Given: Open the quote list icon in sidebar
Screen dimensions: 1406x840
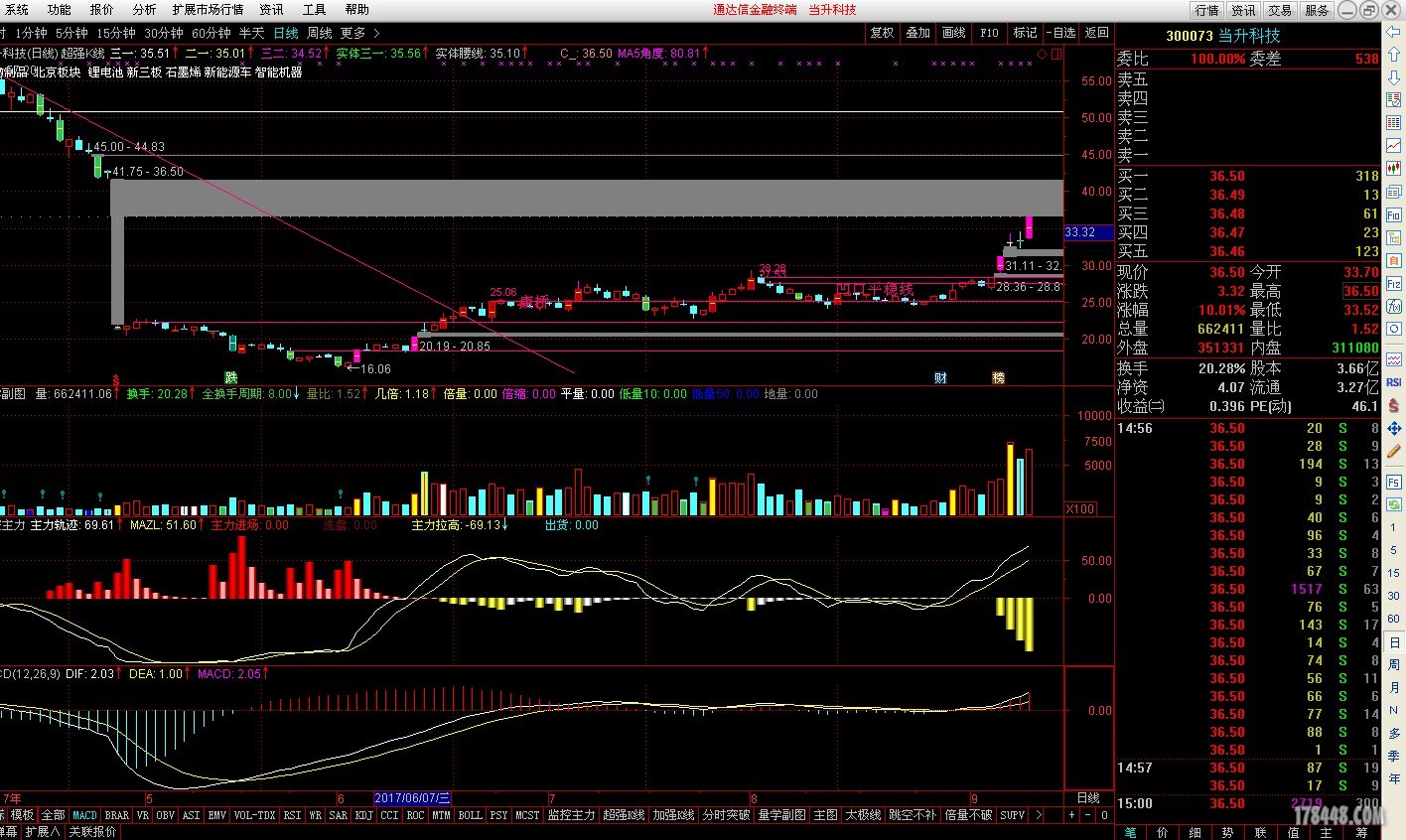Looking at the screenshot, I should [1394, 100].
